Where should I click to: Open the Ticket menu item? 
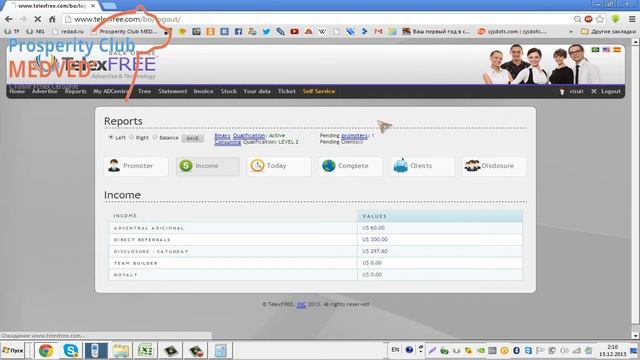tap(287, 91)
